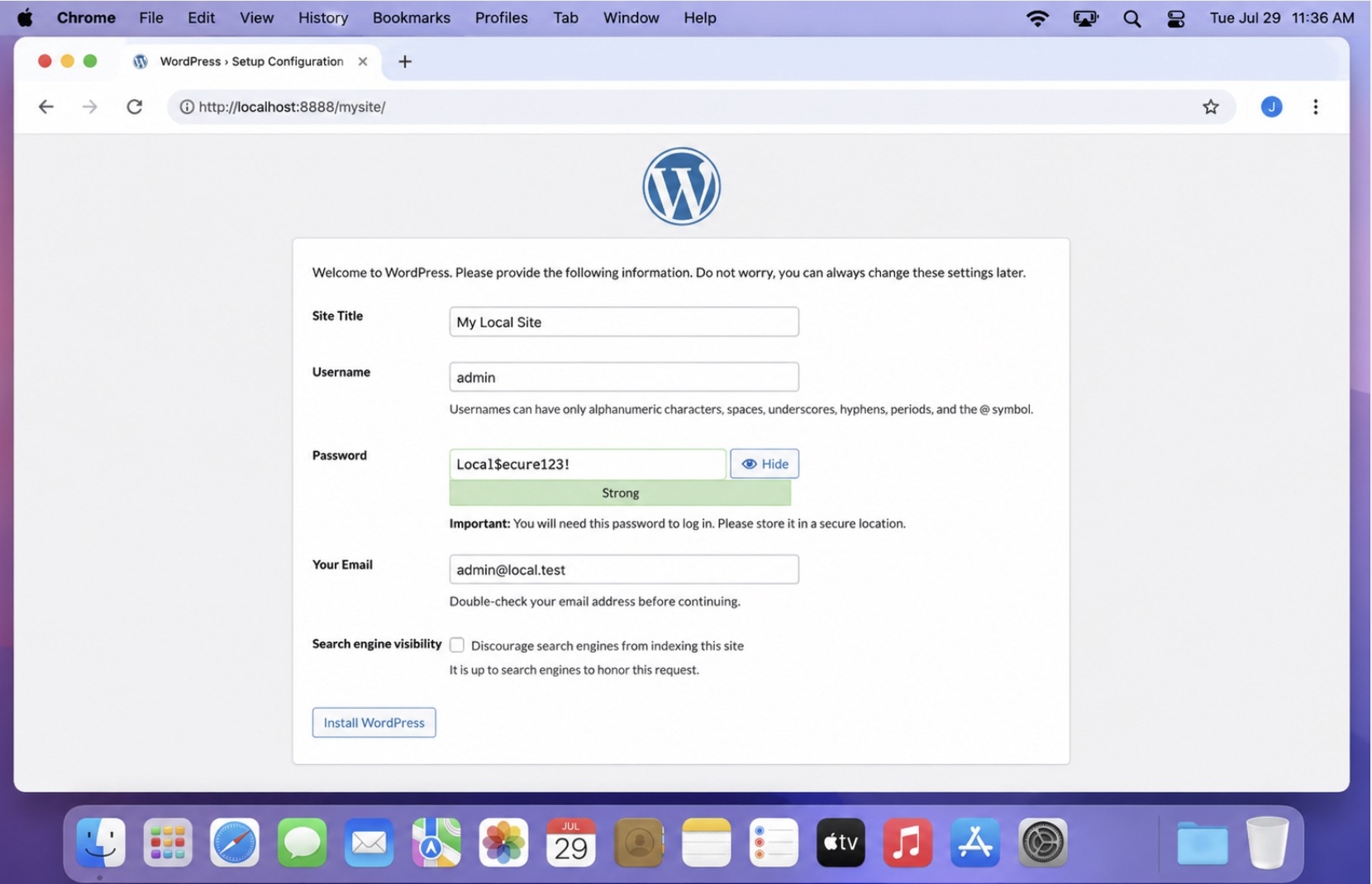1372x884 pixels.
Task: Open Music from the dock
Action: point(908,843)
